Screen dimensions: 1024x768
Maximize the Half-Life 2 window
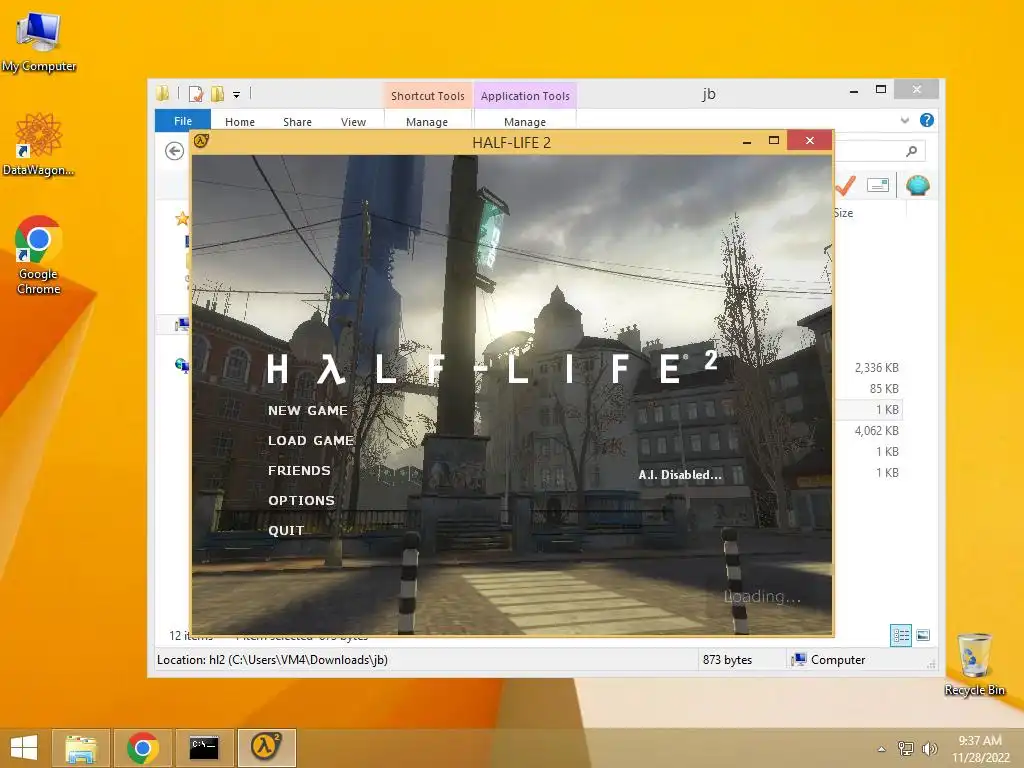click(x=774, y=140)
